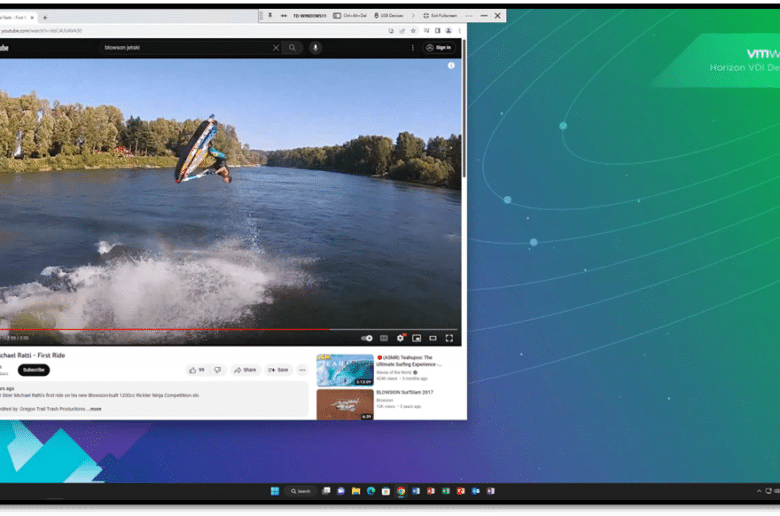Click the info card icon on the video
The height and width of the screenshot is (516, 780).
(x=451, y=65)
